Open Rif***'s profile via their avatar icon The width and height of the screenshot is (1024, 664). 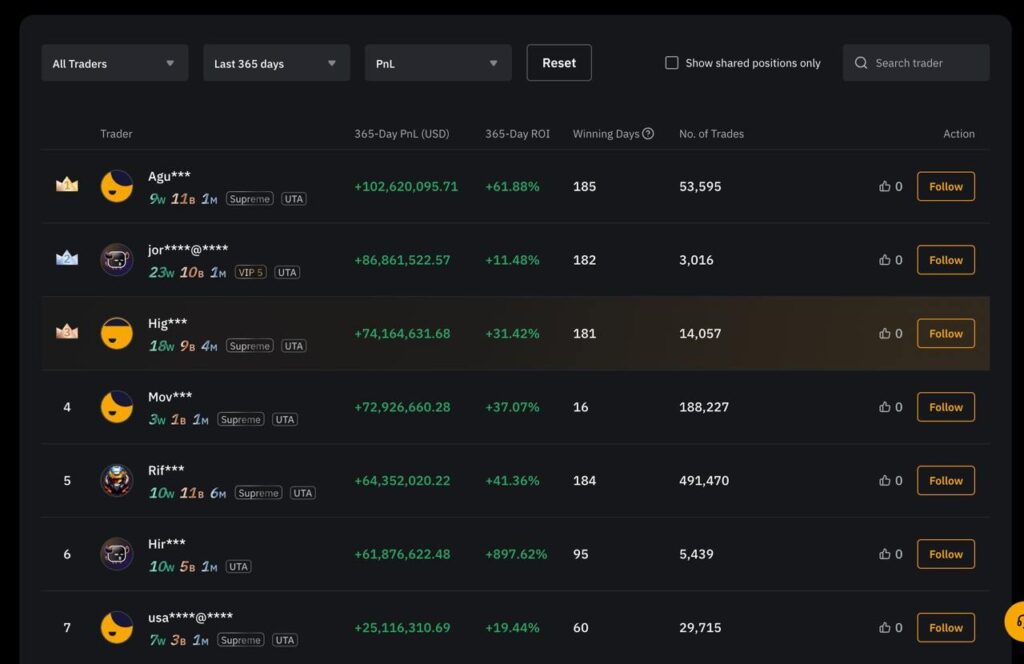[x=116, y=480]
